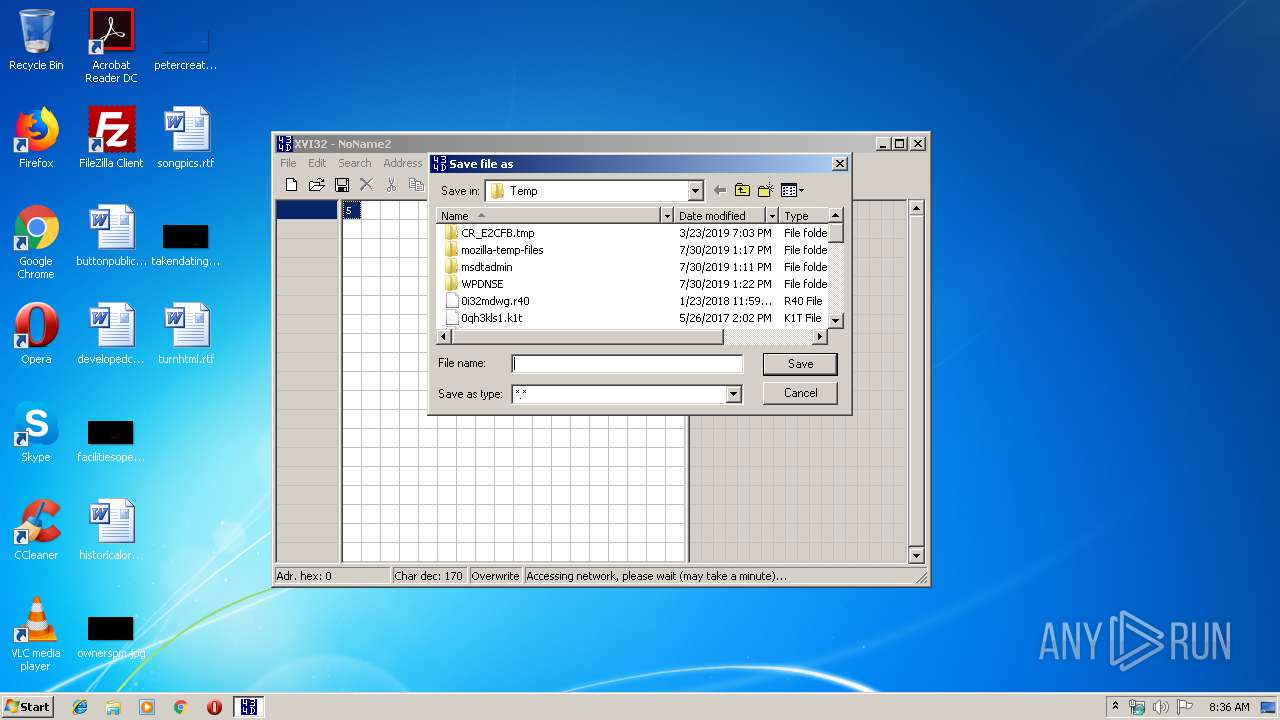Open Date modified column dropdown arrow

(x=772, y=216)
